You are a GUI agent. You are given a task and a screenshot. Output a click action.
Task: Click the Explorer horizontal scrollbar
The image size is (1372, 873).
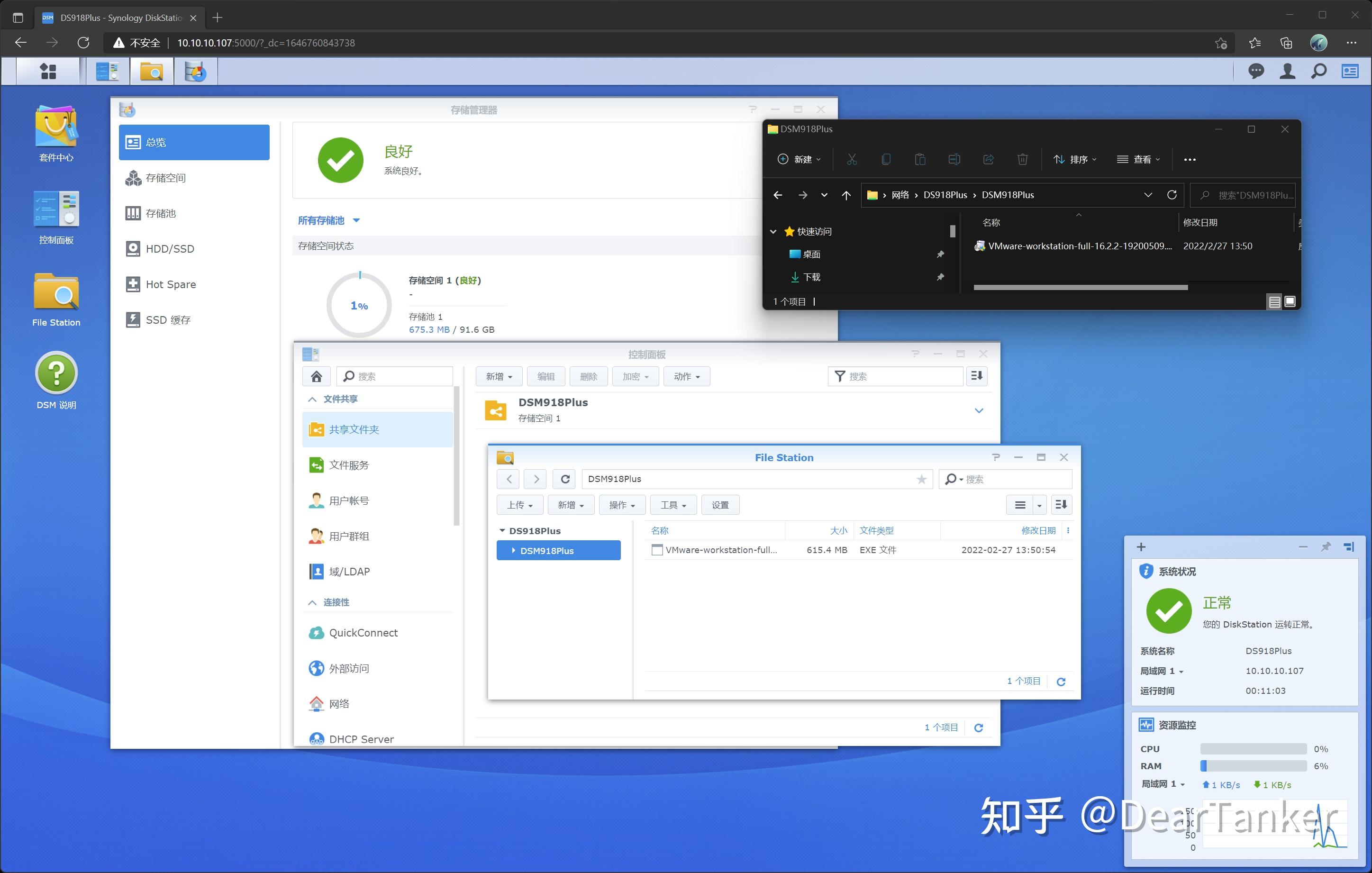tap(1080, 288)
